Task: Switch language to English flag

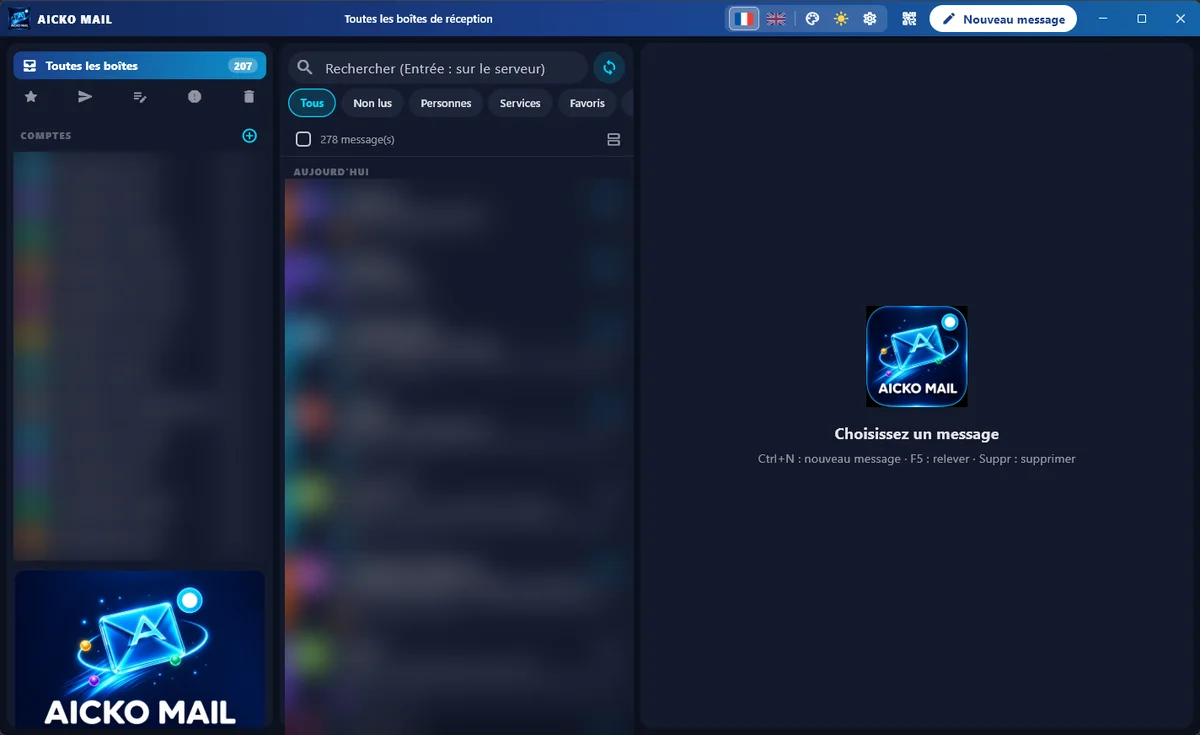Action: (776, 19)
